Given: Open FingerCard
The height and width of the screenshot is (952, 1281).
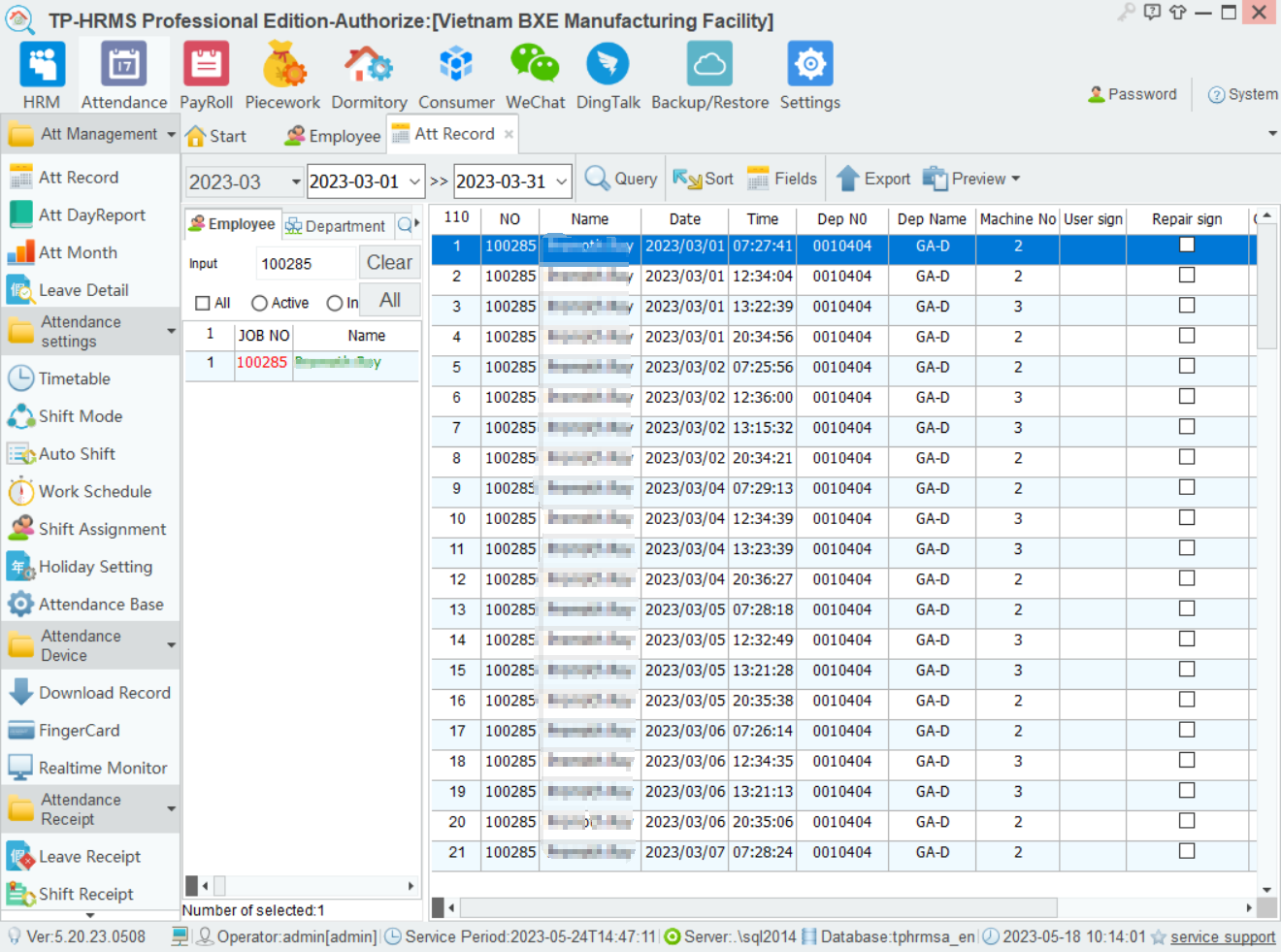Looking at the screenshot, I should pos(79,731).
